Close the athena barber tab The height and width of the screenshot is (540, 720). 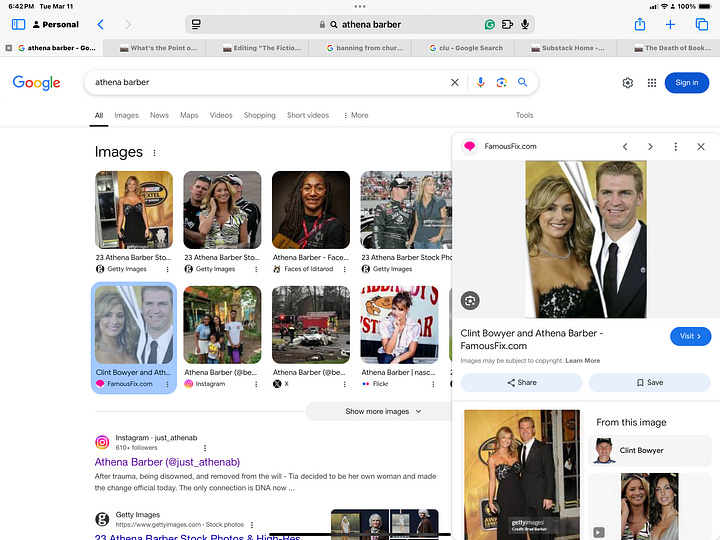point(9,48)
